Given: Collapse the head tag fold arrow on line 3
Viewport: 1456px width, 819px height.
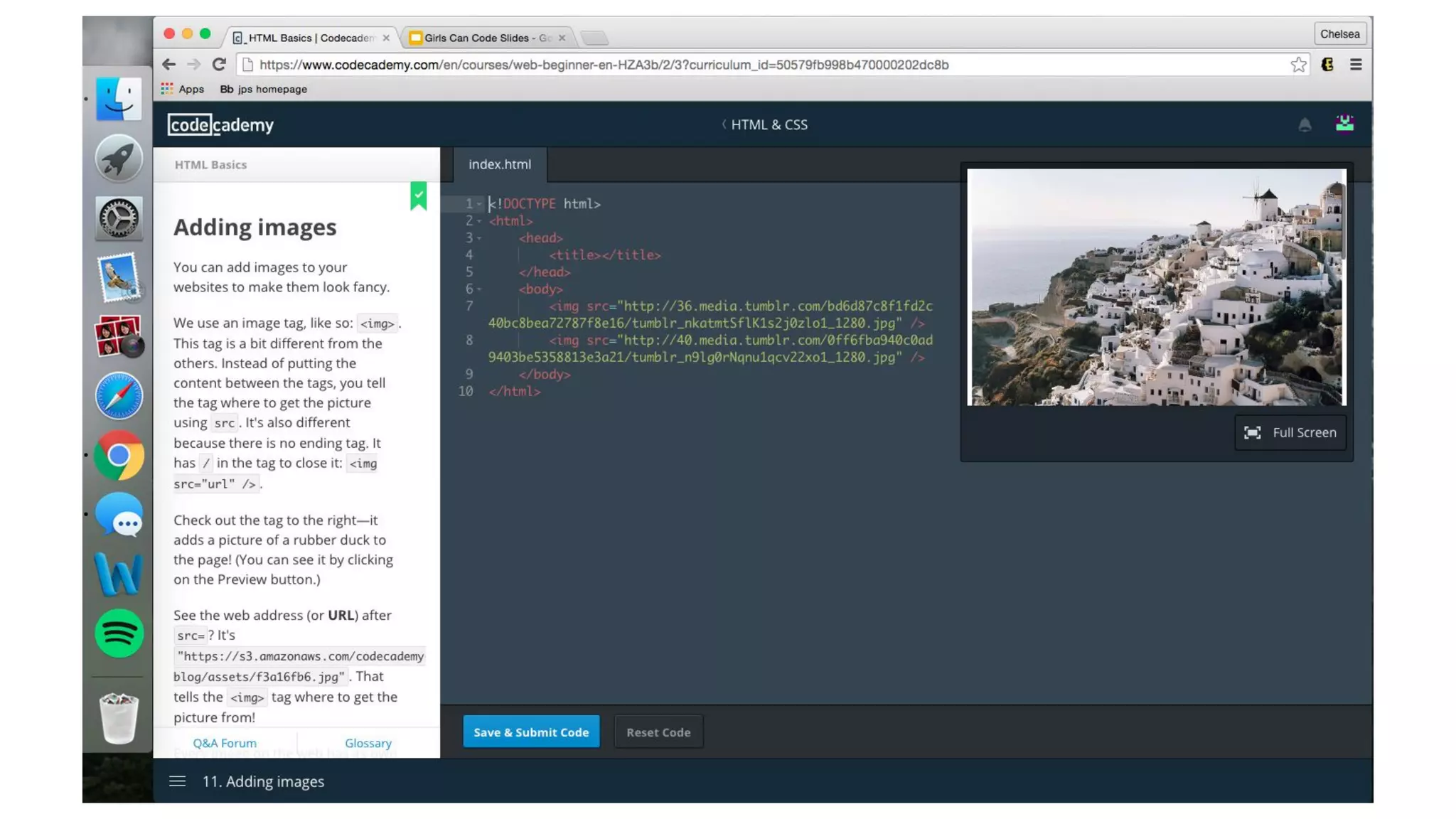Looking at the screenshot, I should click(479, 238).
